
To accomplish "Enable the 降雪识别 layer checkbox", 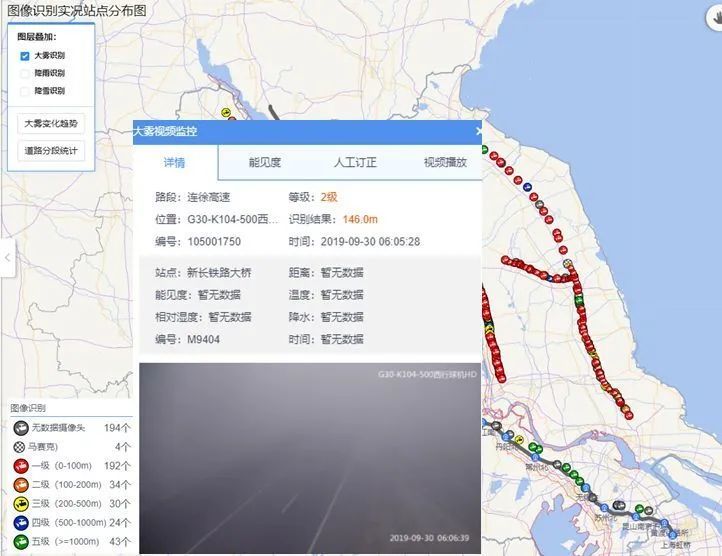I will tap(25, 91).
